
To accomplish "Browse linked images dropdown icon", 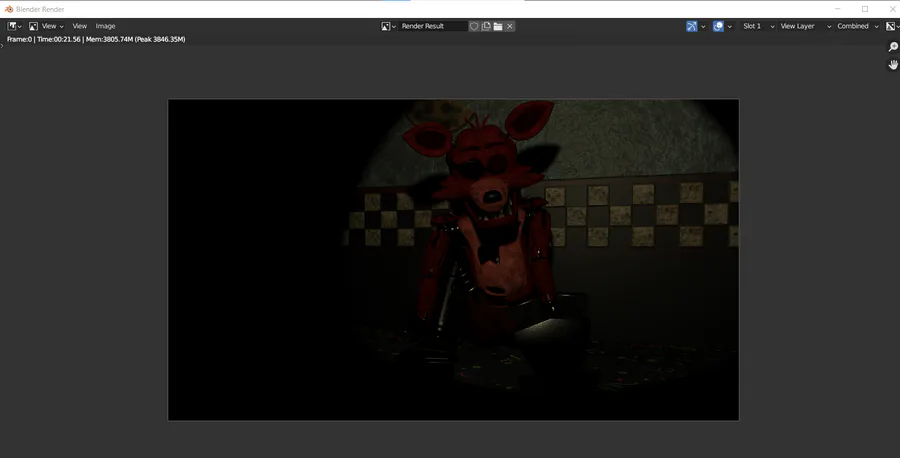I will 389,26.
